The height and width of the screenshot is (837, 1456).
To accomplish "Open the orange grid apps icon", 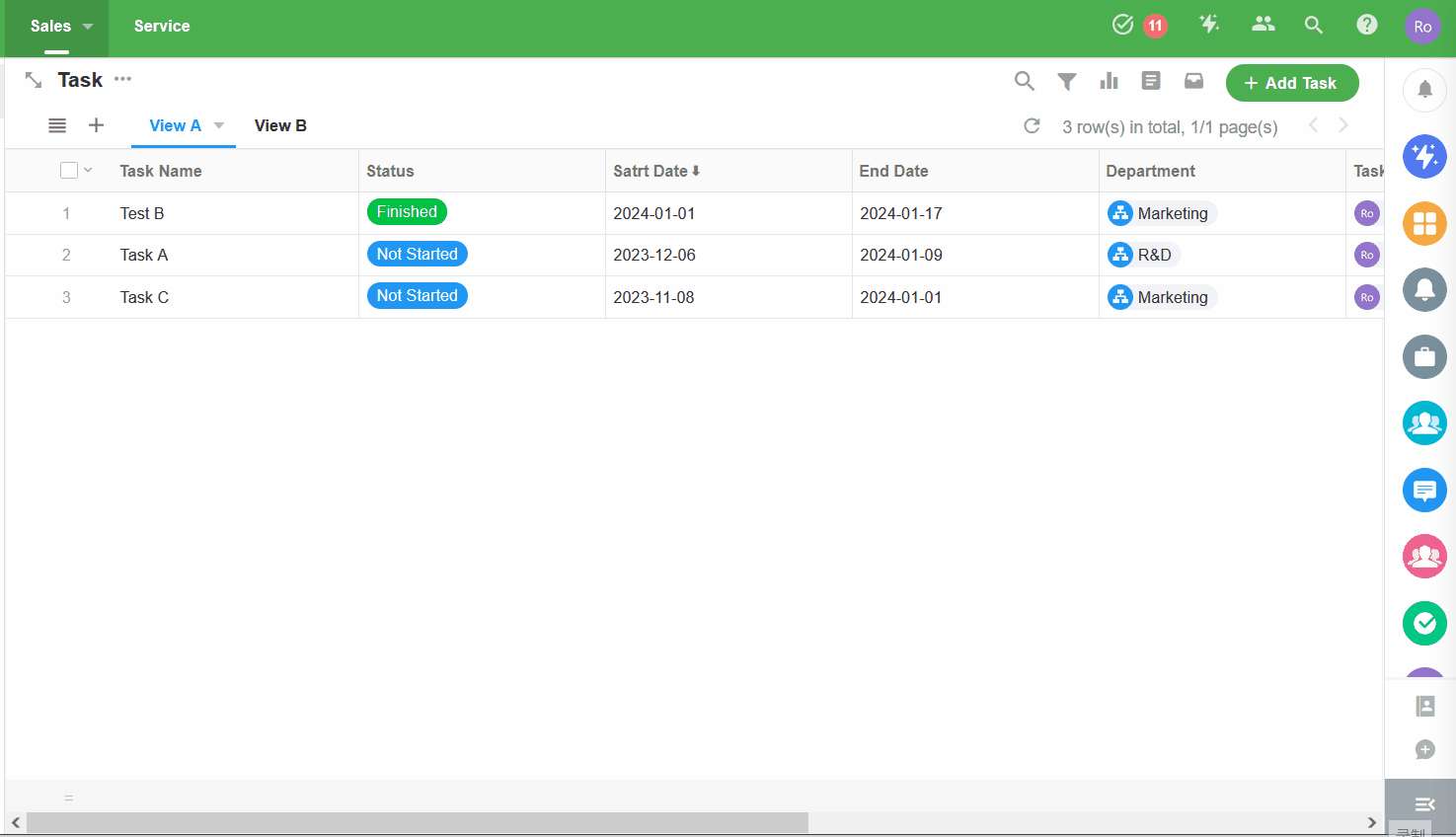I will tap(1424, 224).
